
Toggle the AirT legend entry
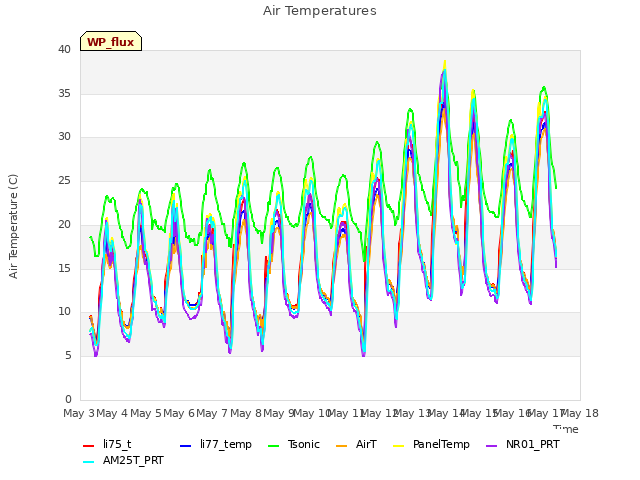pyautogui.click(x=356, y=444)
